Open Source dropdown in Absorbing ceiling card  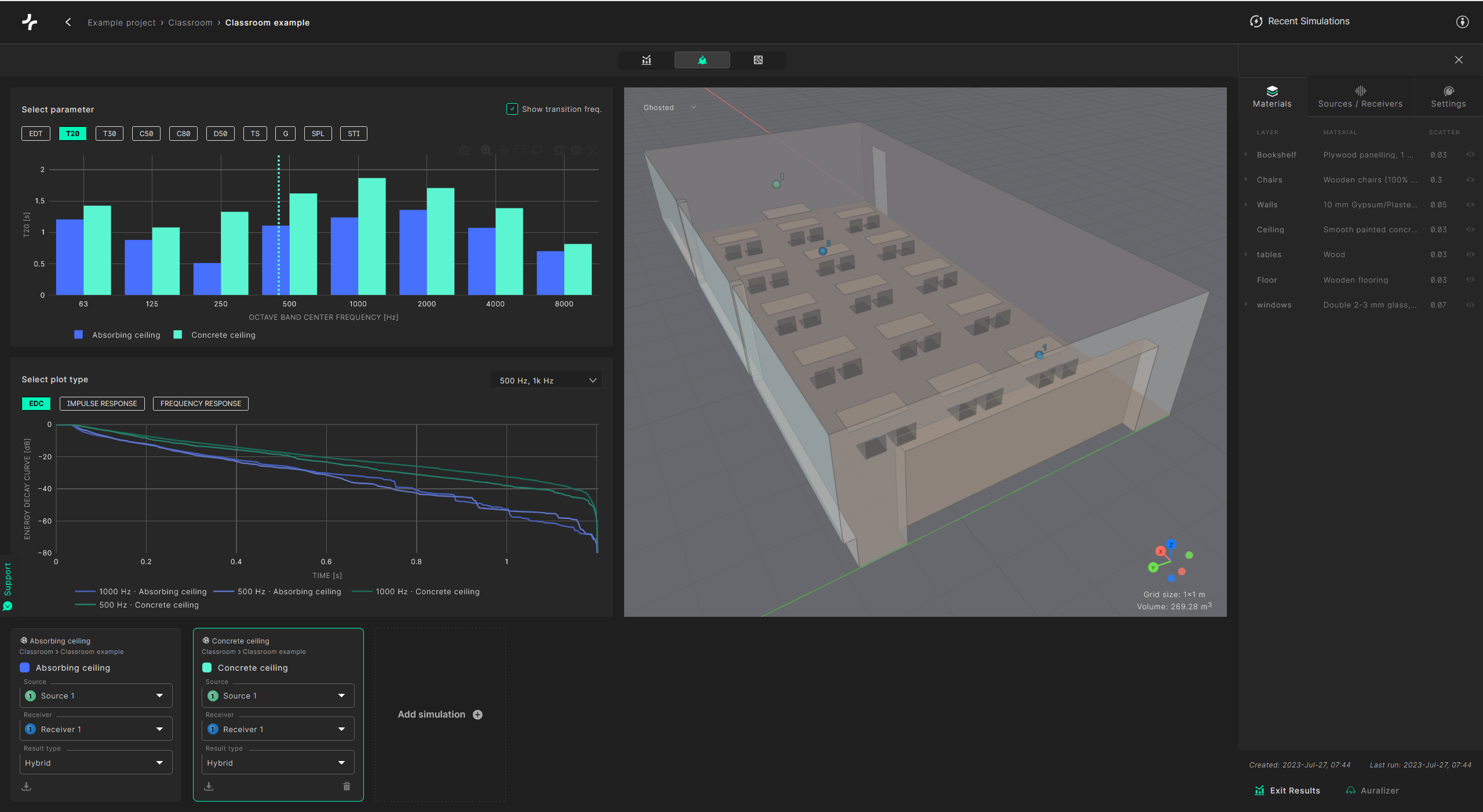[96, 696]
